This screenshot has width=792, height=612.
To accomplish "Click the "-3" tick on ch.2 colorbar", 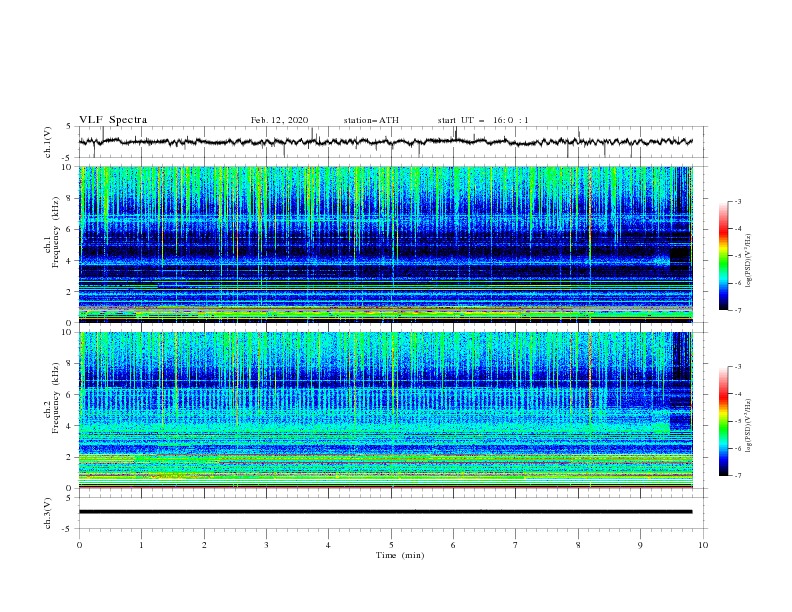I will pyautogui.click(x=737, y=367).
